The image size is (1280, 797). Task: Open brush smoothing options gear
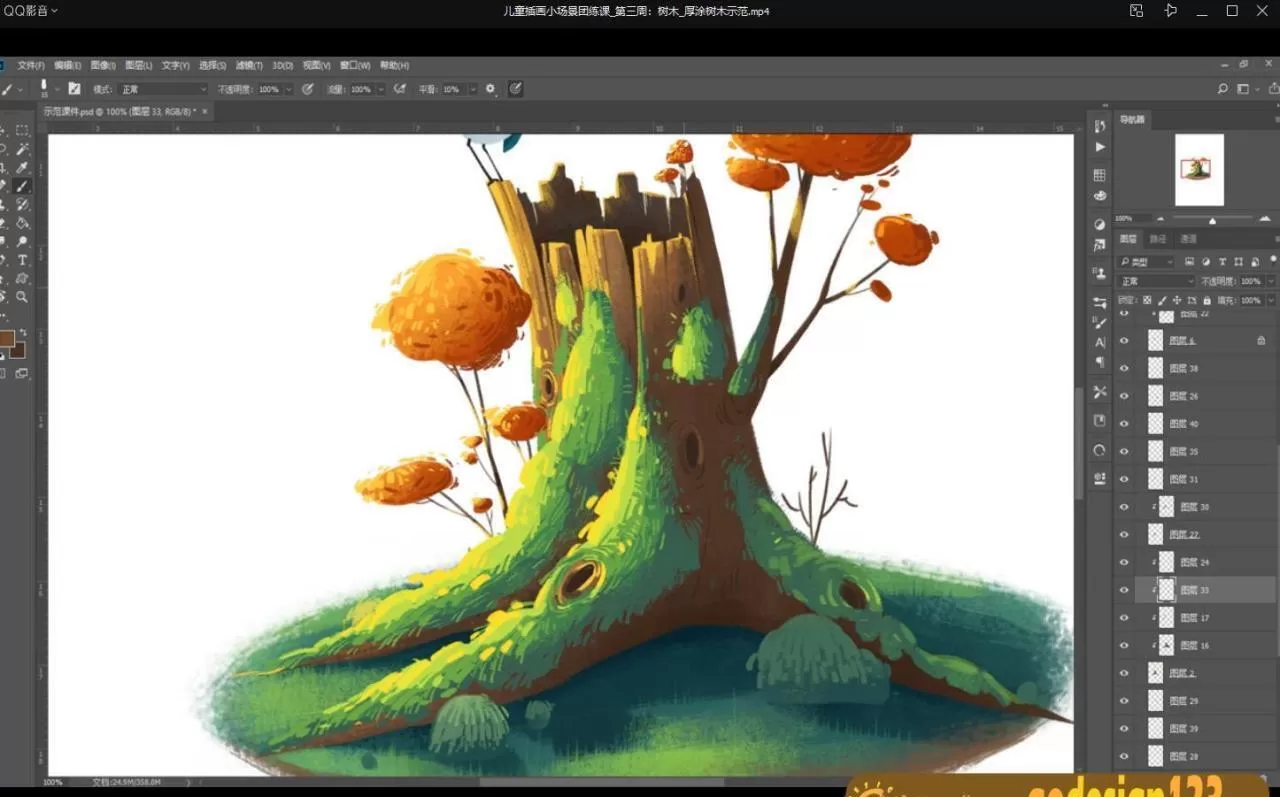tap(490, 89)
